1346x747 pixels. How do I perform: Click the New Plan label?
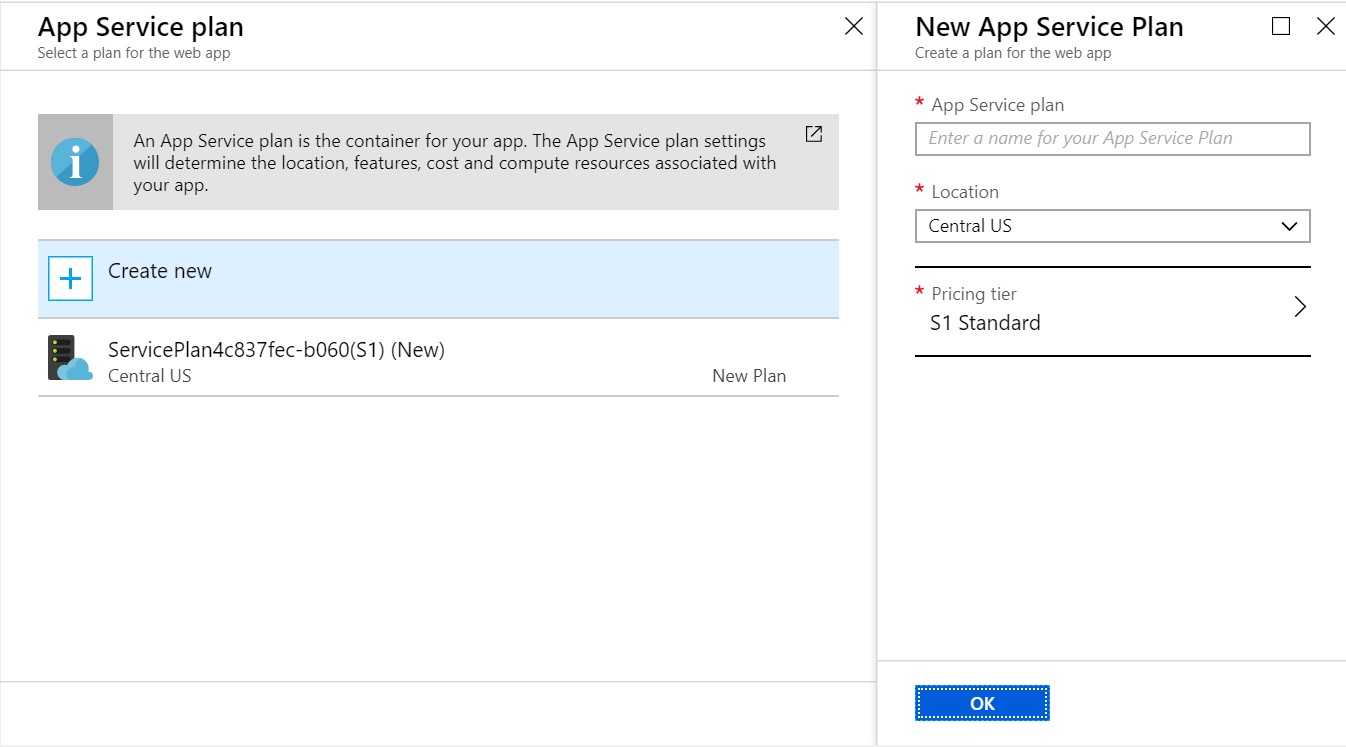coord(748,375)
